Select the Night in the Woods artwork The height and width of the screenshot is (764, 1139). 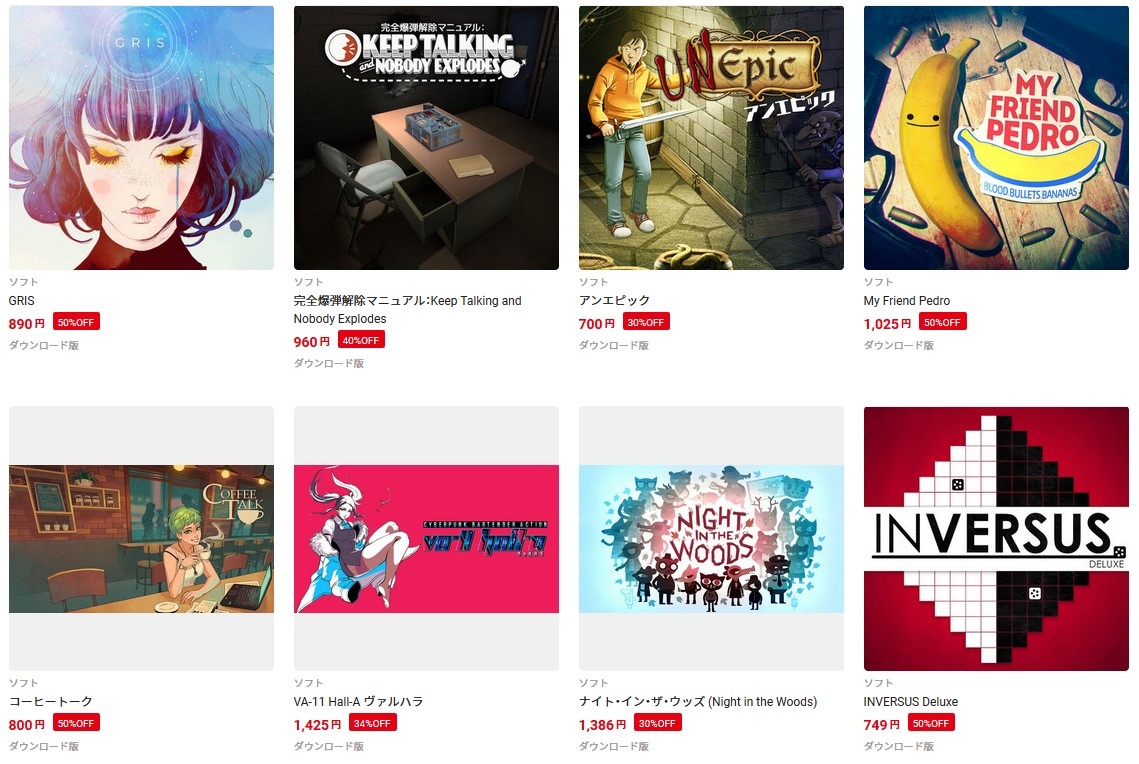(x=711, y=539)
